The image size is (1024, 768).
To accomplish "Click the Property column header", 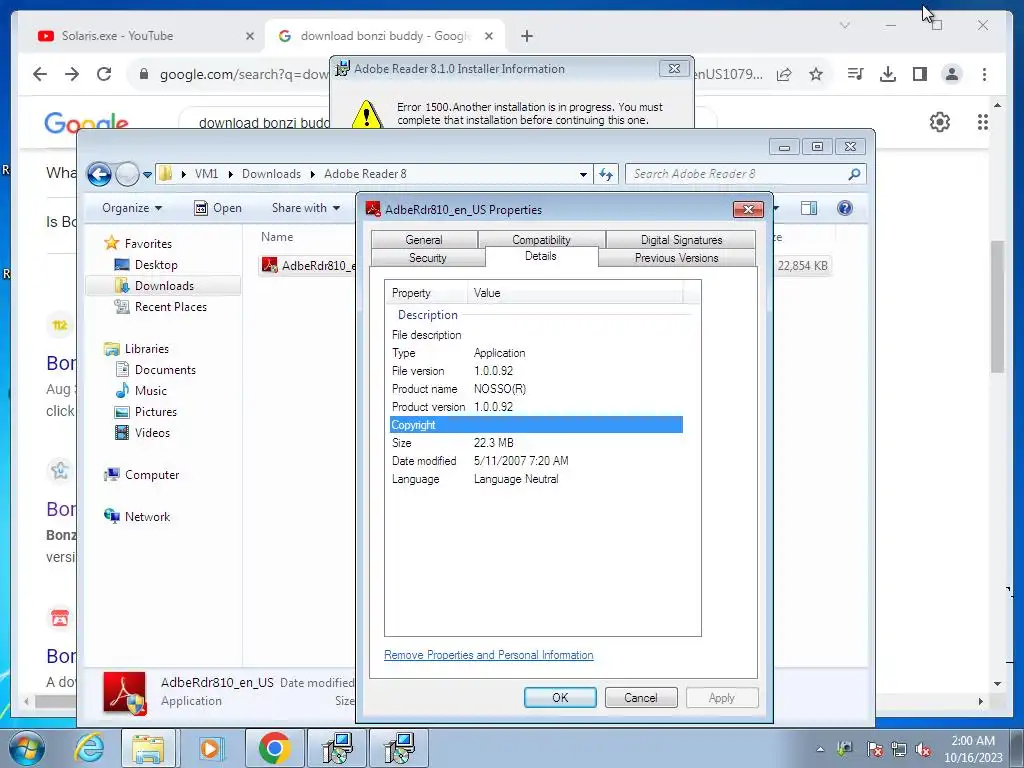I will pyautogui.click(x=427, y=293).
